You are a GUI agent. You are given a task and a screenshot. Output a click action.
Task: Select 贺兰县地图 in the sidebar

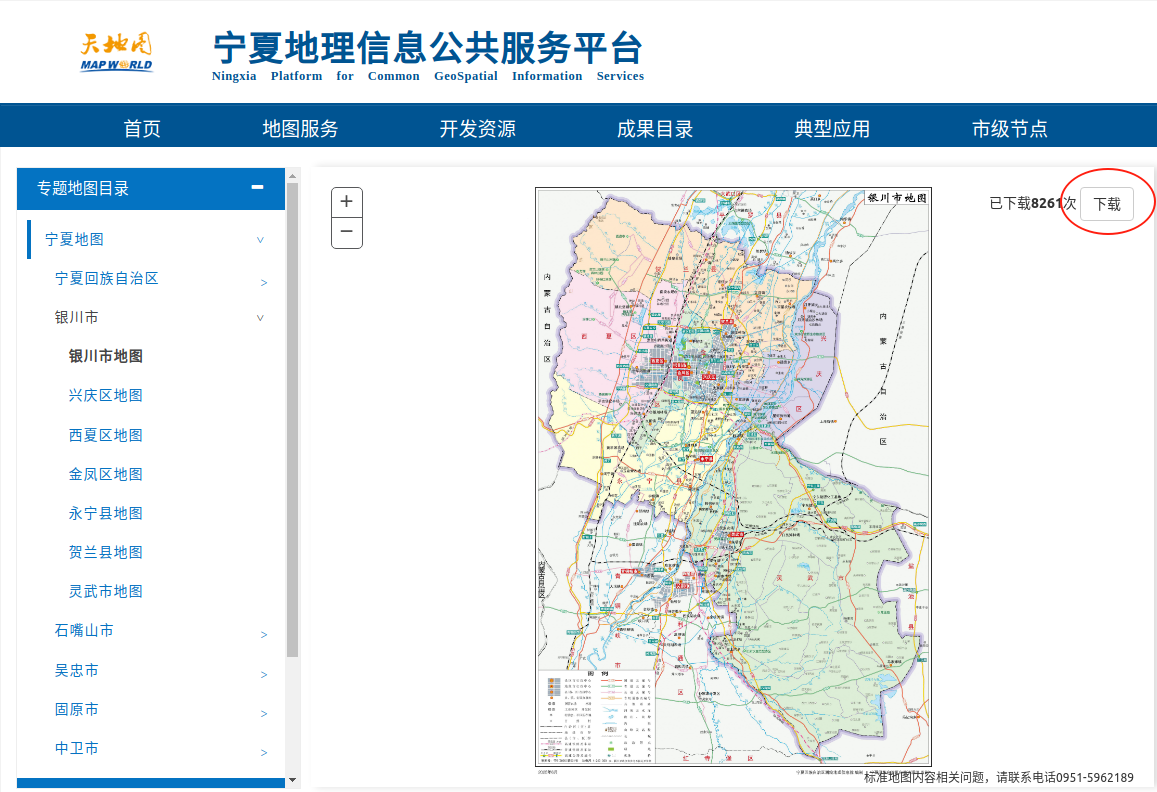coord(105,552)
